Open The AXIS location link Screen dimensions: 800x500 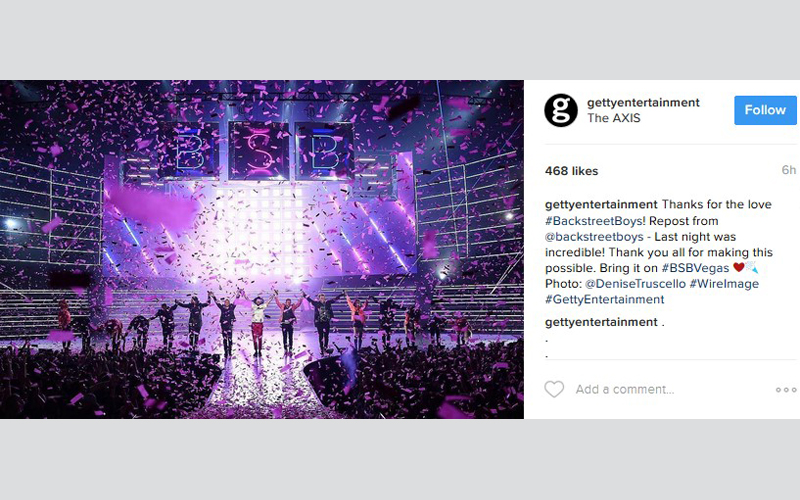613,118
